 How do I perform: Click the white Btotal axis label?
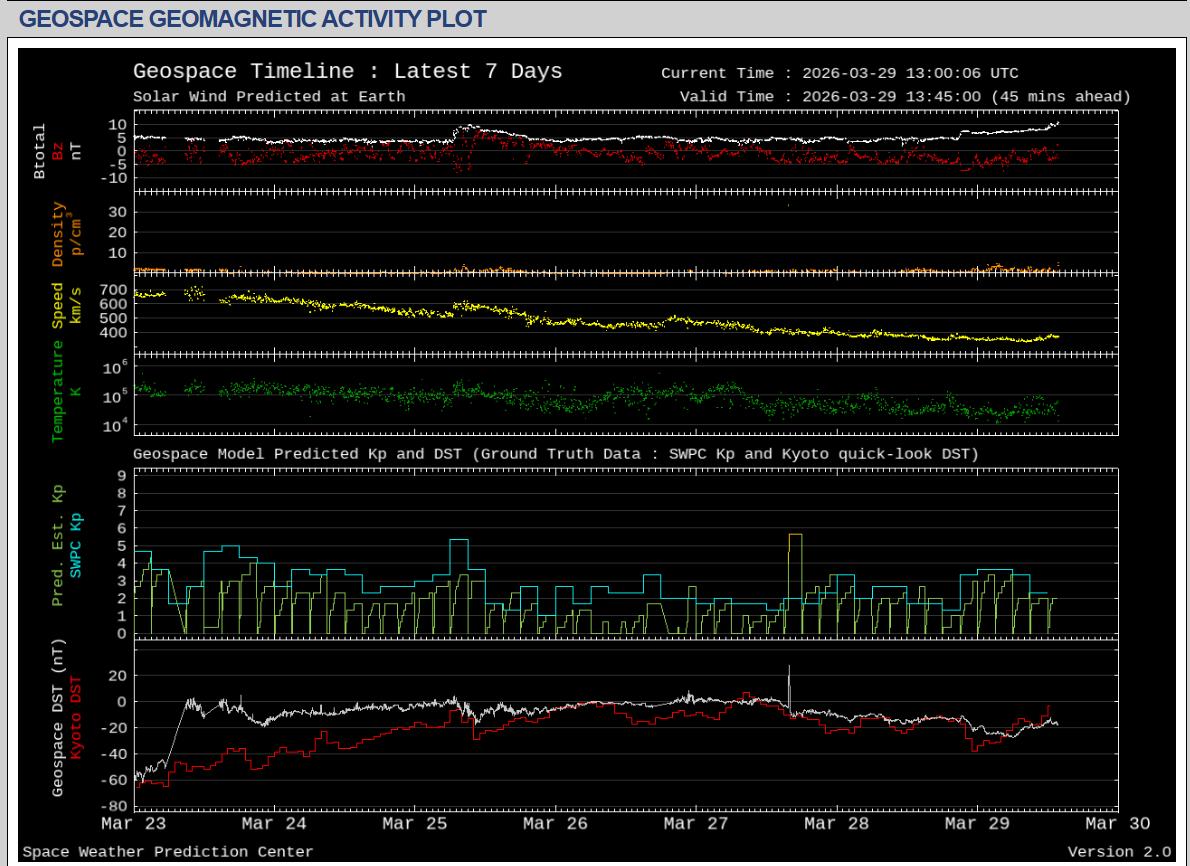coord(40,151)
